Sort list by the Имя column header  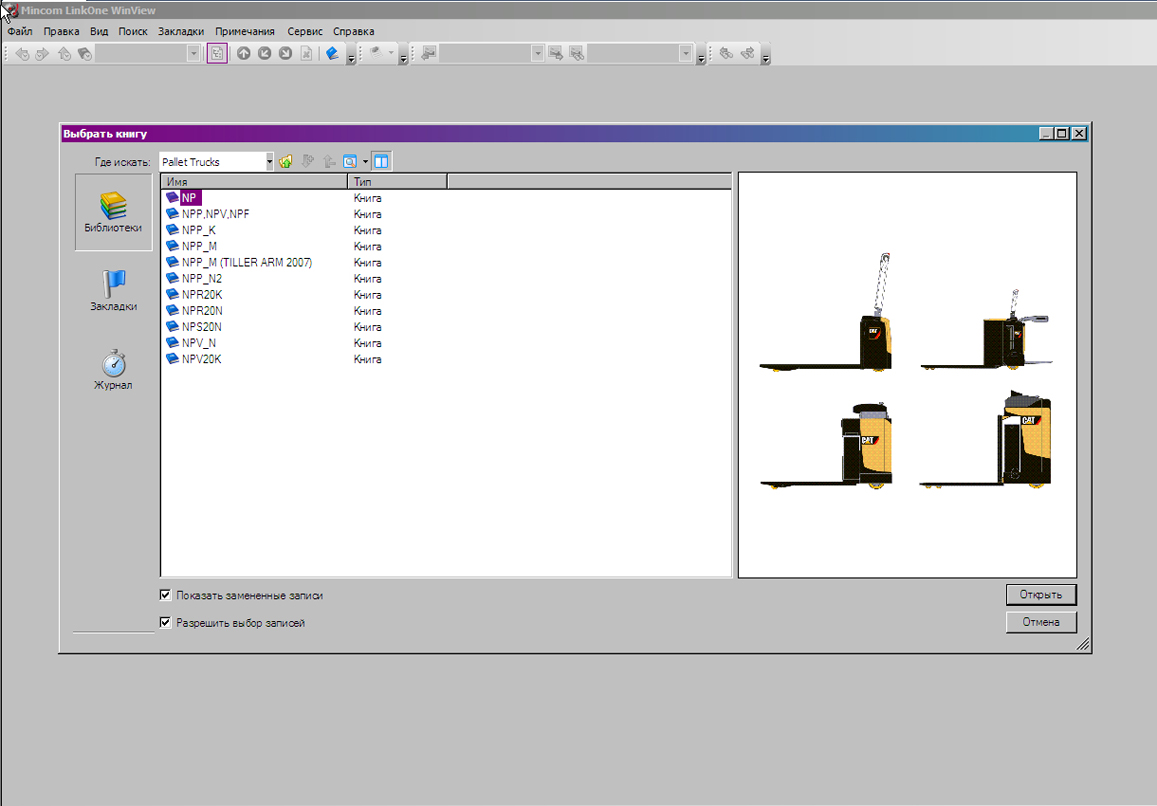pos(254,182)
